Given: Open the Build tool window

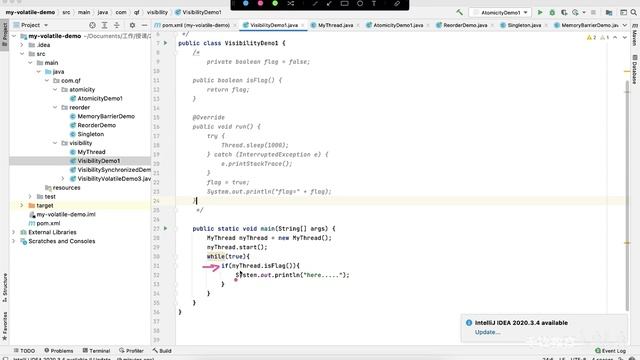Looking at the screenshot, I should [x=162, y=351].
